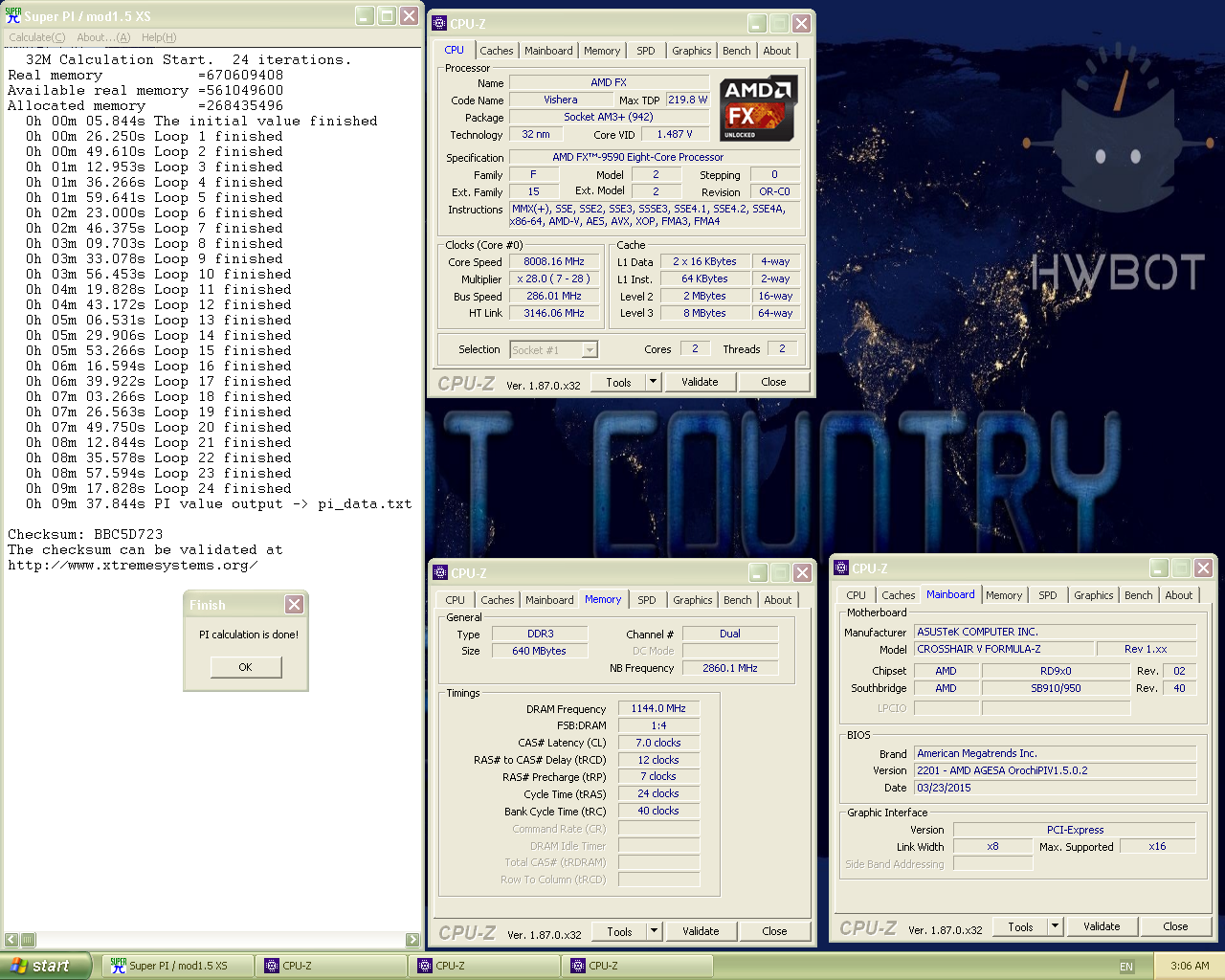
Task: Select Caches tab in the Mainboard CPU-Z window
Action: (x=898, y=595)
